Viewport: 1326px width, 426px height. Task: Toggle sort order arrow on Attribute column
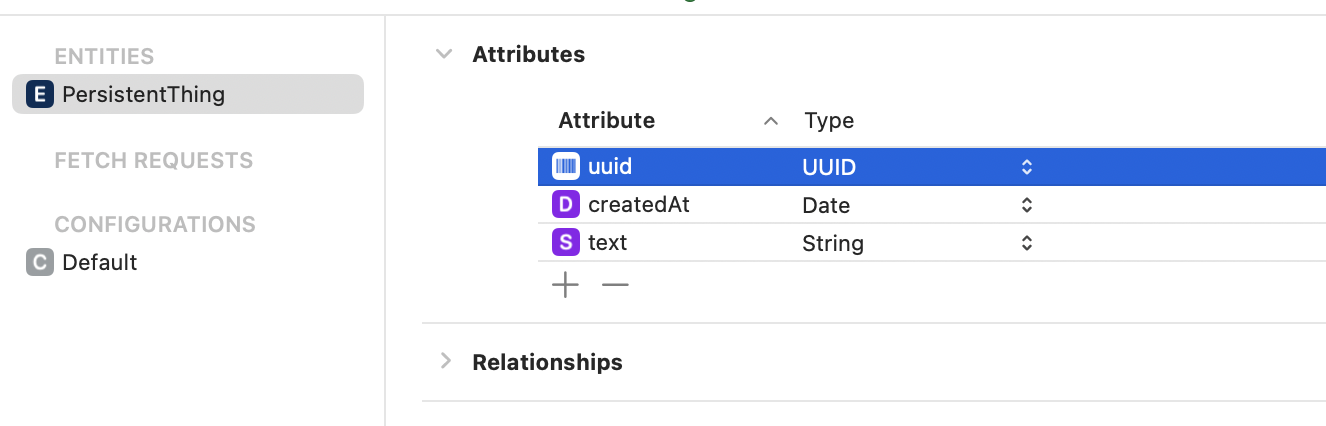tap(770, 121)
